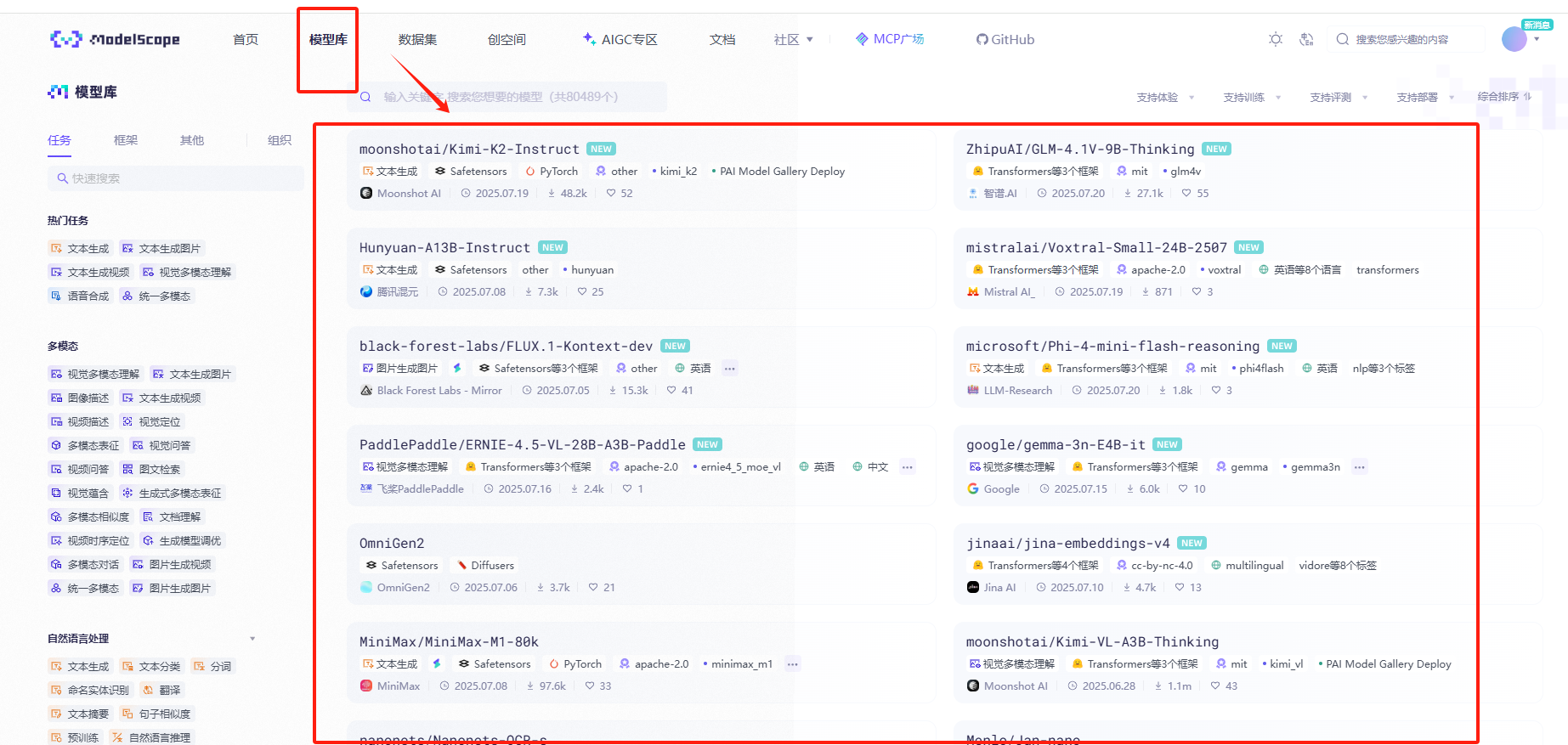Select the 图像描述 task tag
The image size is (1568, 745).
[x=79, y=398]
